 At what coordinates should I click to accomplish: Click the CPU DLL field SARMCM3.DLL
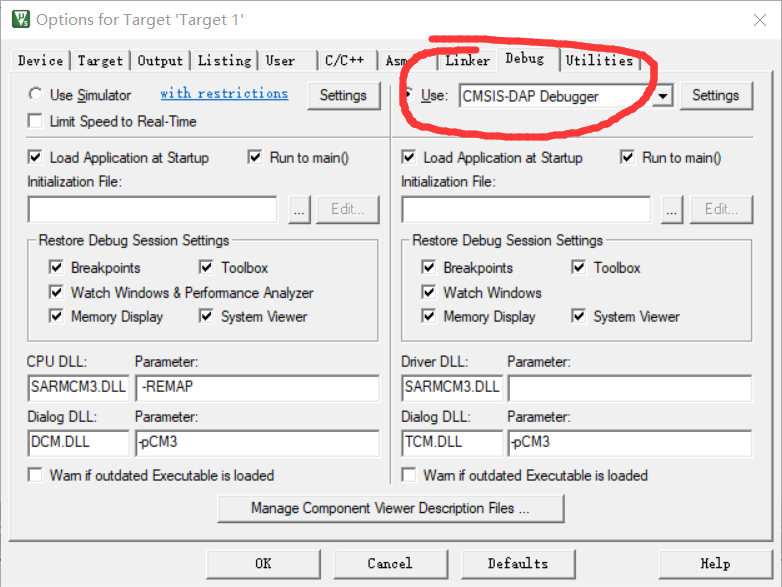pos(78,388)
